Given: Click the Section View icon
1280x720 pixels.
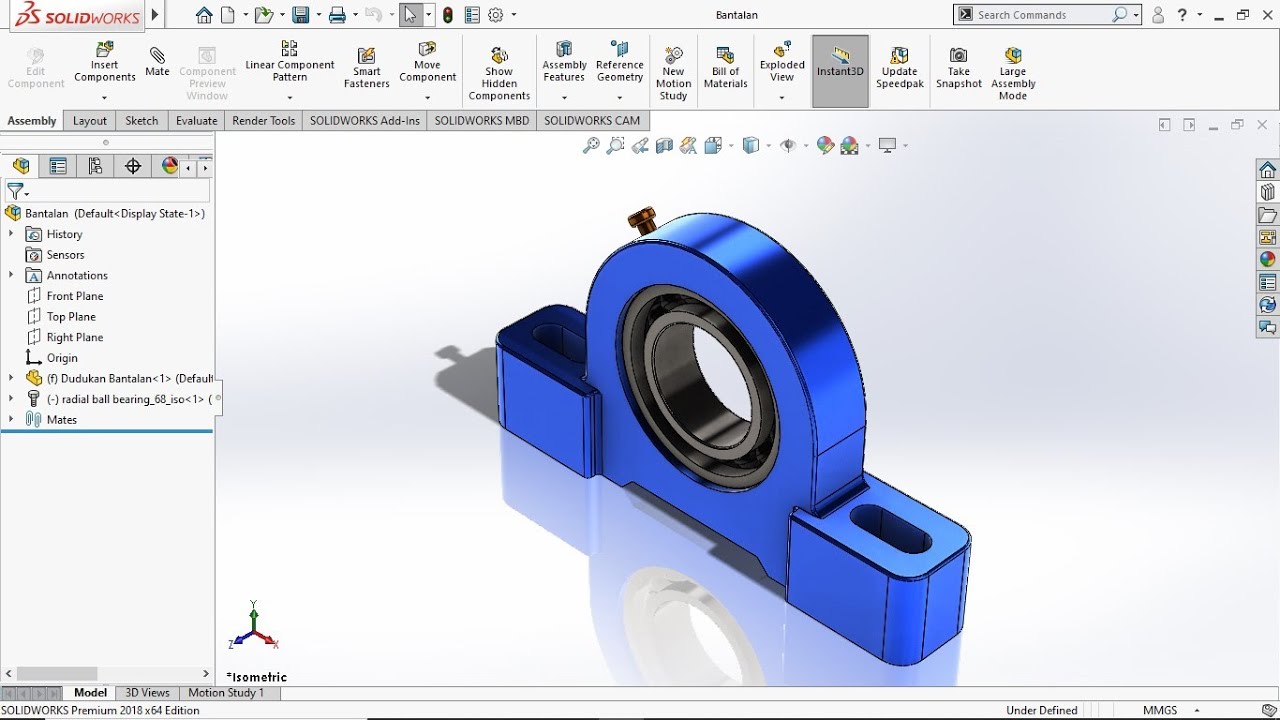Looking at the screenshot, I should (x=664, y=145).
